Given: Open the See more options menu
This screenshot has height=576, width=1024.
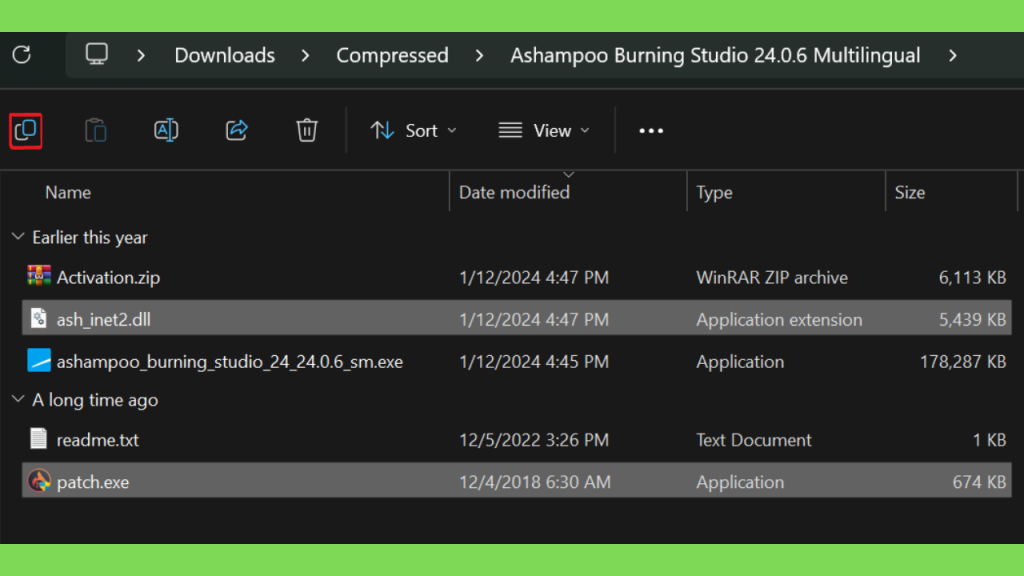Looking at the screenshot, I should pos(651,131).
